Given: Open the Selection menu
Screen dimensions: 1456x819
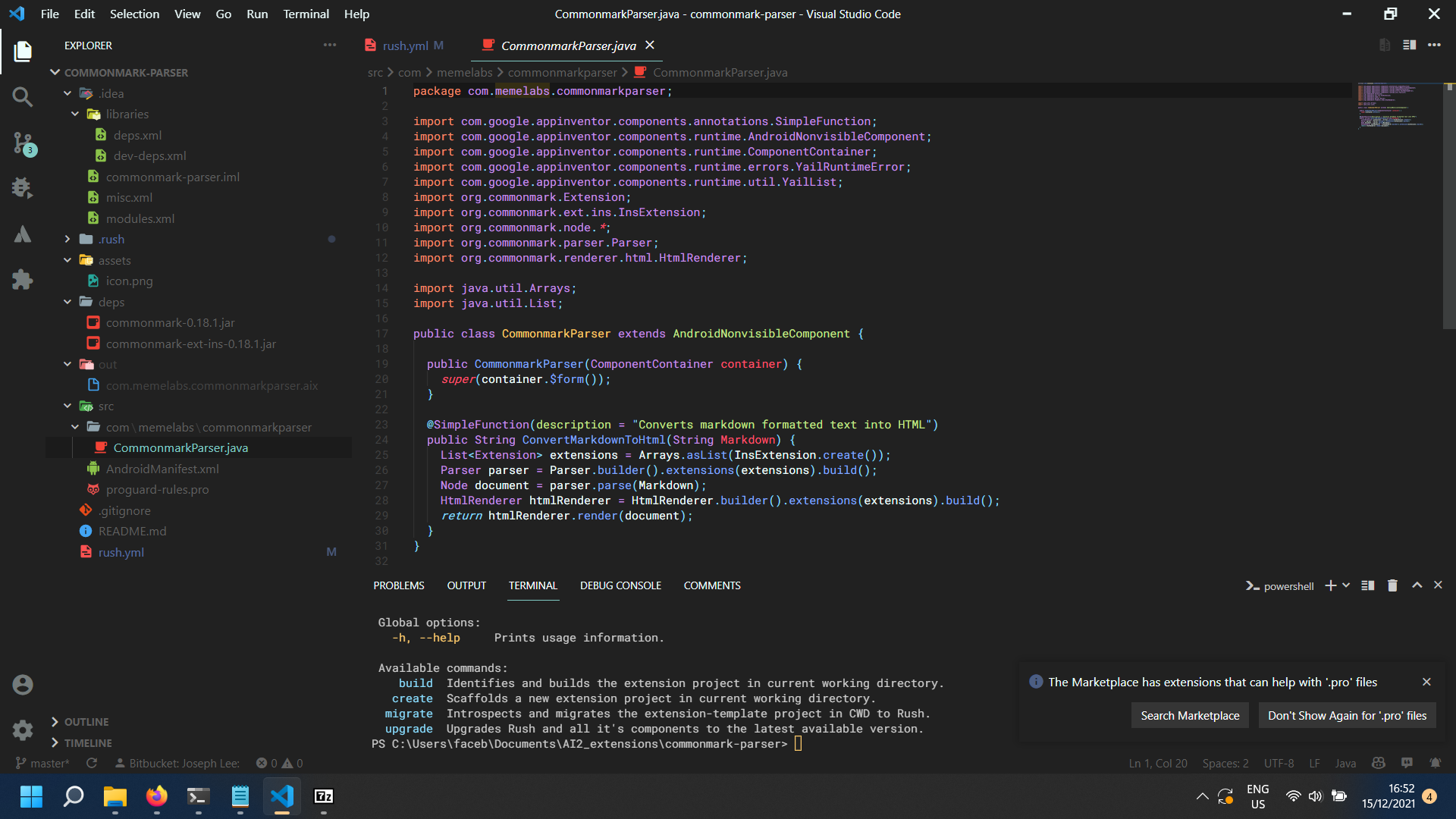Looking at the screenshot, I should point(134,14).
